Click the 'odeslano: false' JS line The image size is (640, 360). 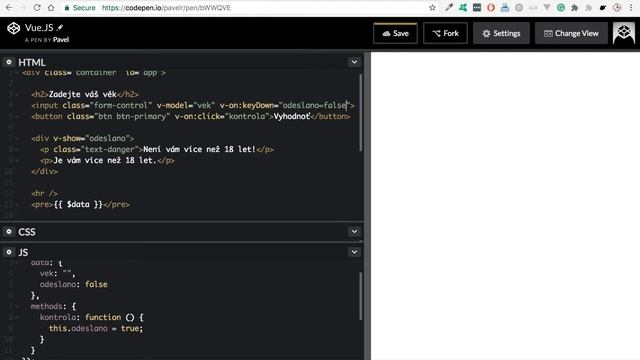click(73, 284)
